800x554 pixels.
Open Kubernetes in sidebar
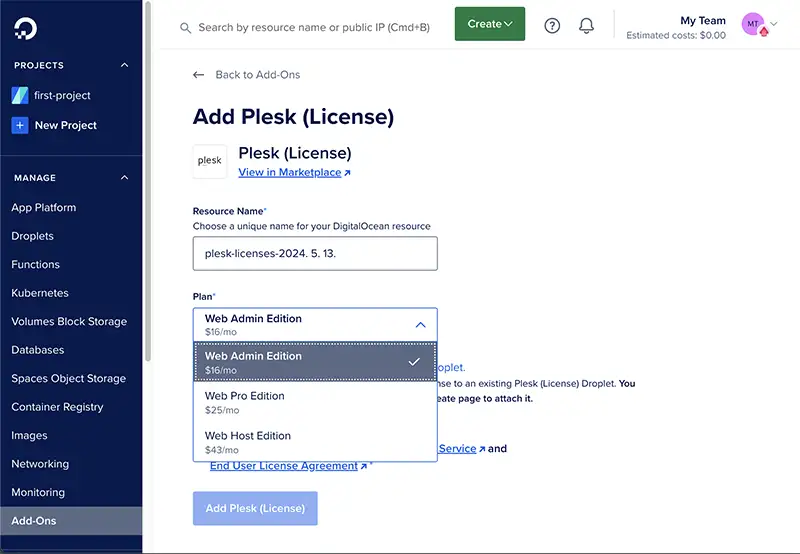(40, 293)
